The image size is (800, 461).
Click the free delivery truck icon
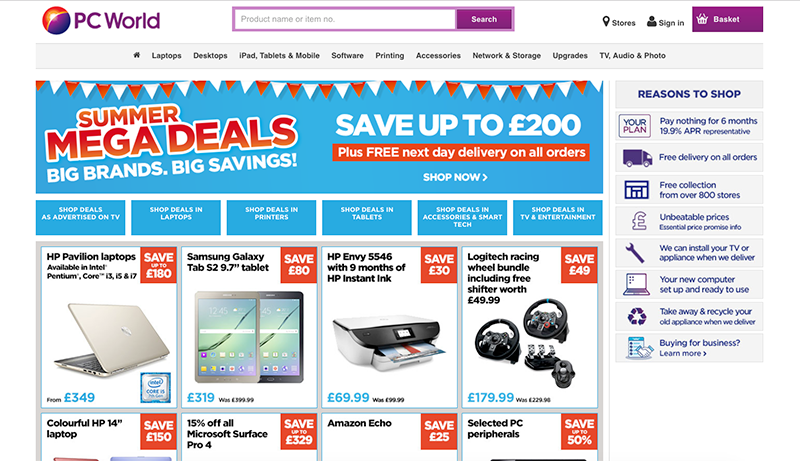(x=637, y=158)
